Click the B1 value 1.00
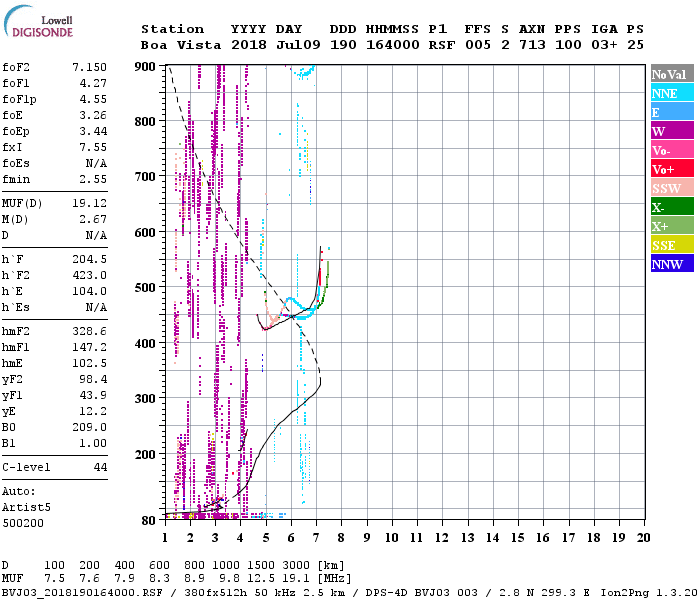Screen dimensions: 700x600 click(93, 444)
